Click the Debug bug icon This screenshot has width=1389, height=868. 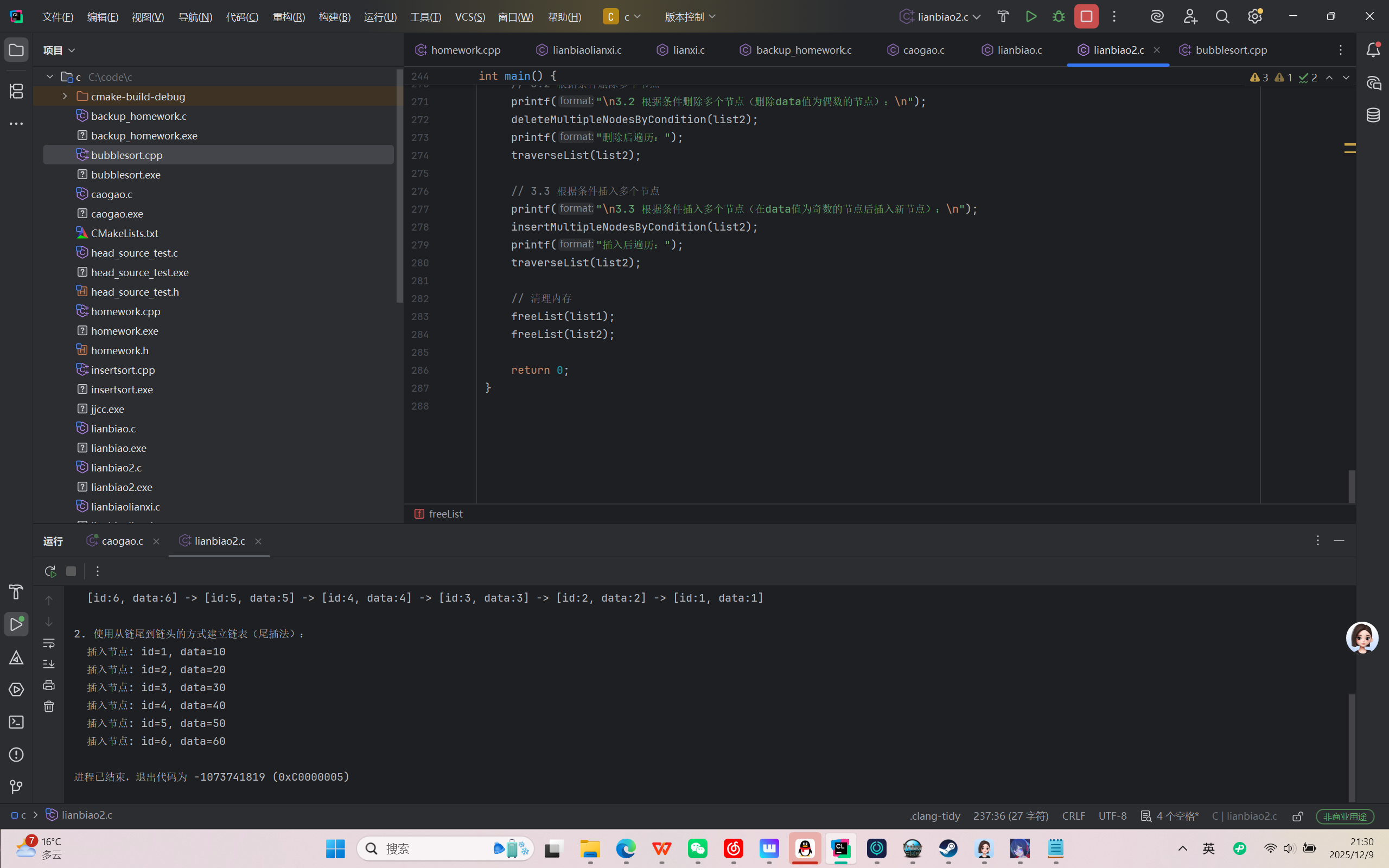pos(1059,17)
